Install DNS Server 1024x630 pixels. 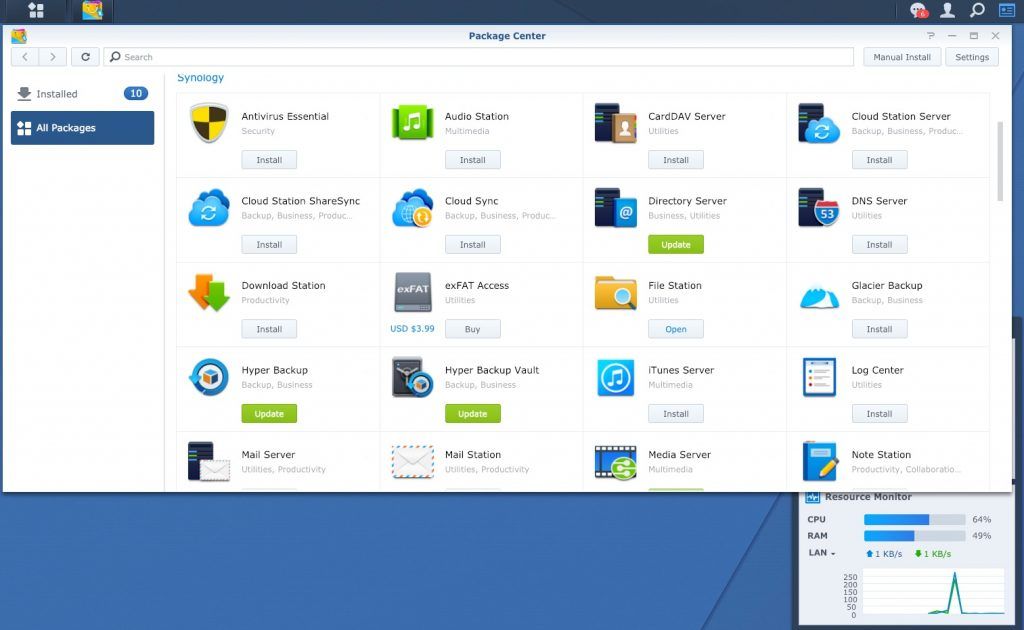(x=879, y=245)
